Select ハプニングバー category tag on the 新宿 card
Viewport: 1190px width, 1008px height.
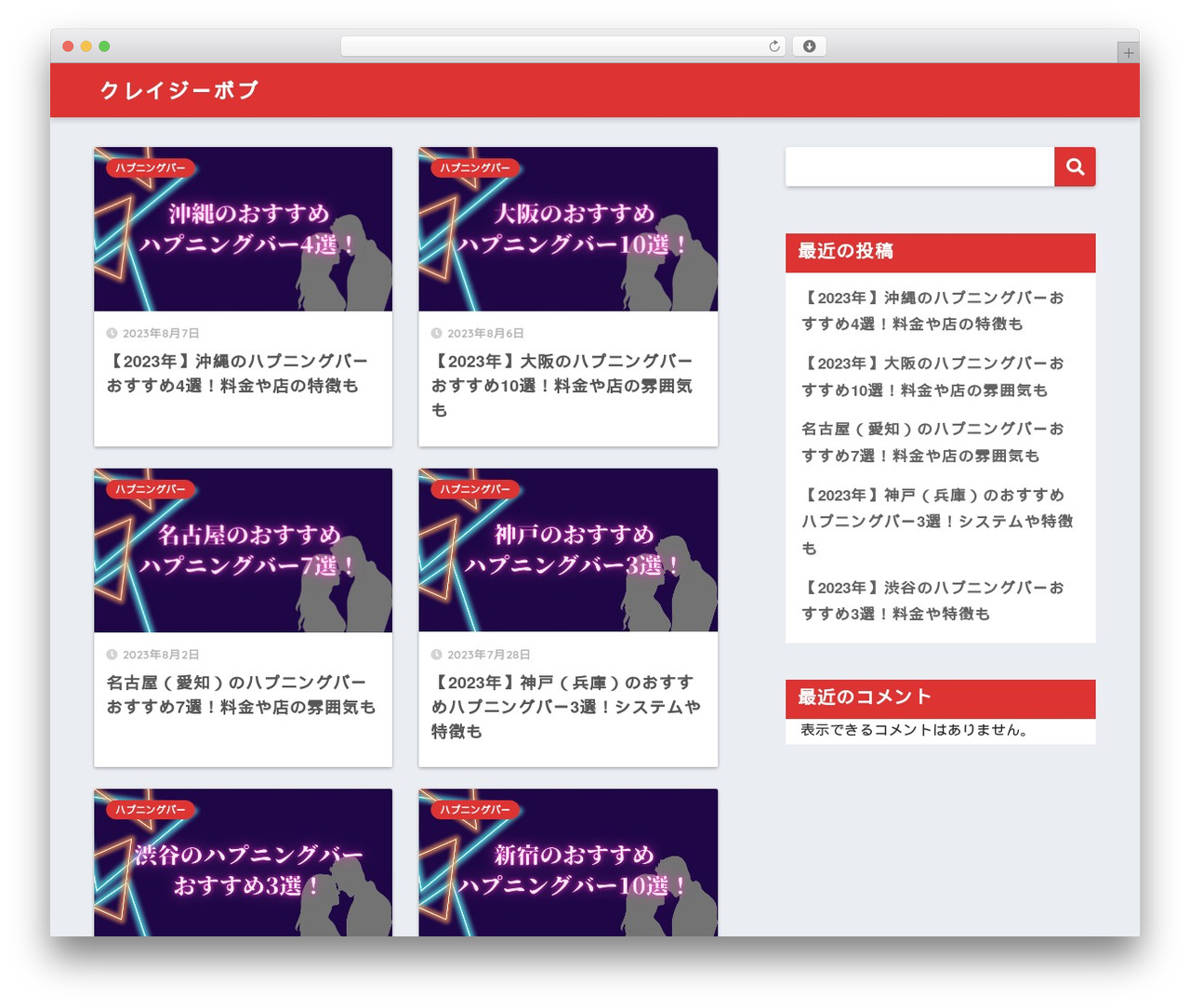pos(475,810)
